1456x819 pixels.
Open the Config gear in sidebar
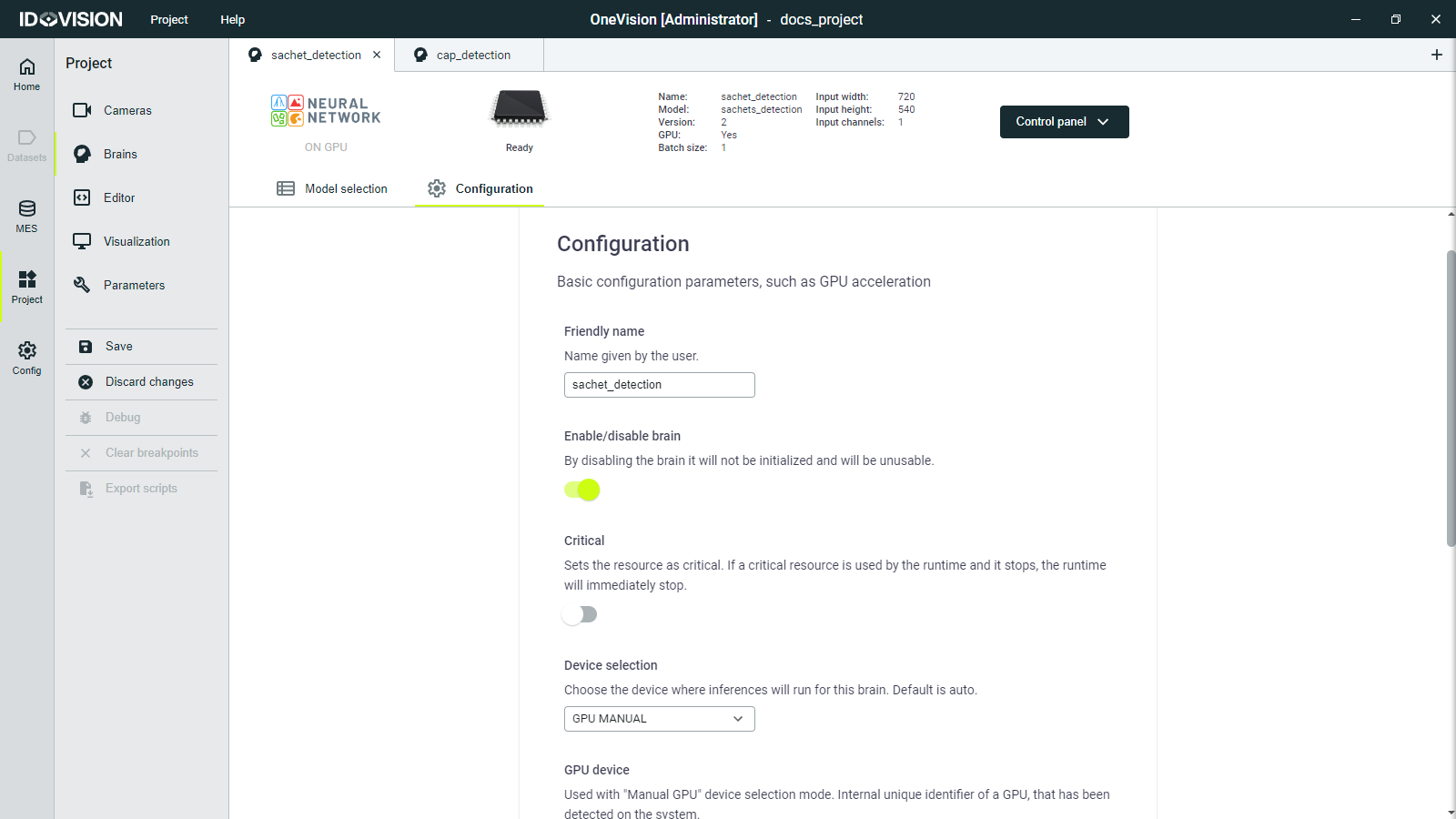(x=27, y=358)
